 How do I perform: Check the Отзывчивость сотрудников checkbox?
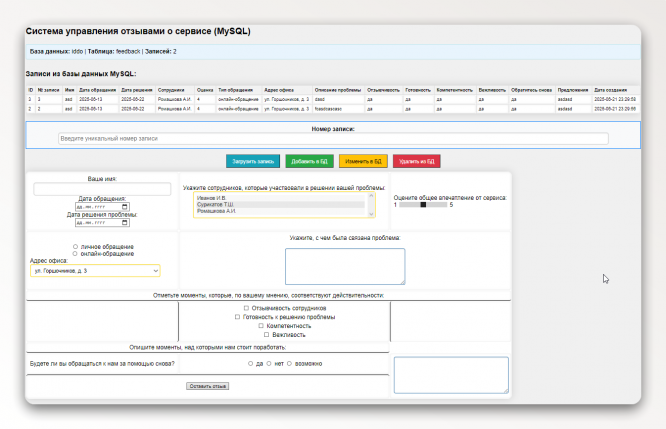[x=246, y=308]
